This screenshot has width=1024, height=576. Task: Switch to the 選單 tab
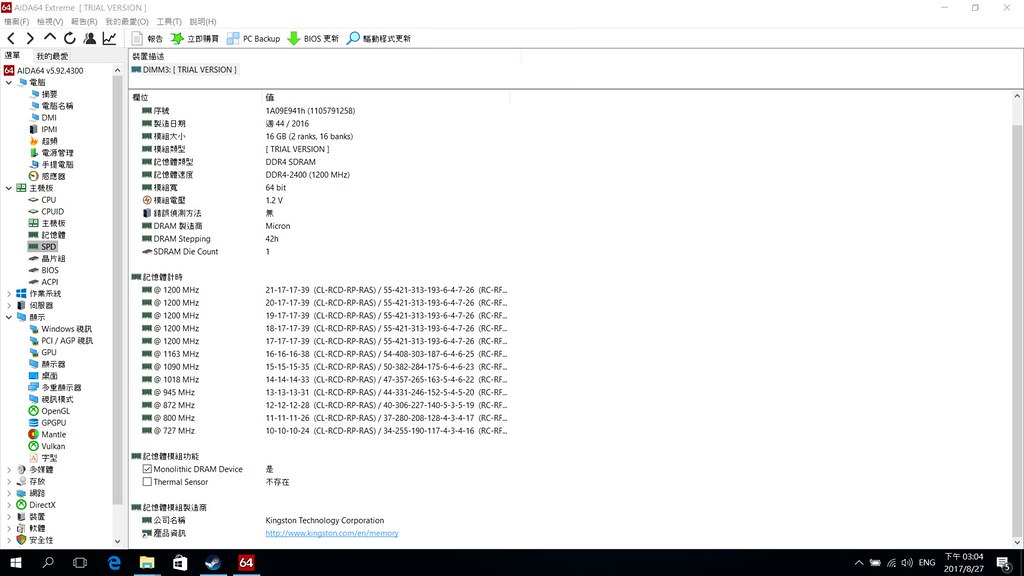tap(12, 56)
